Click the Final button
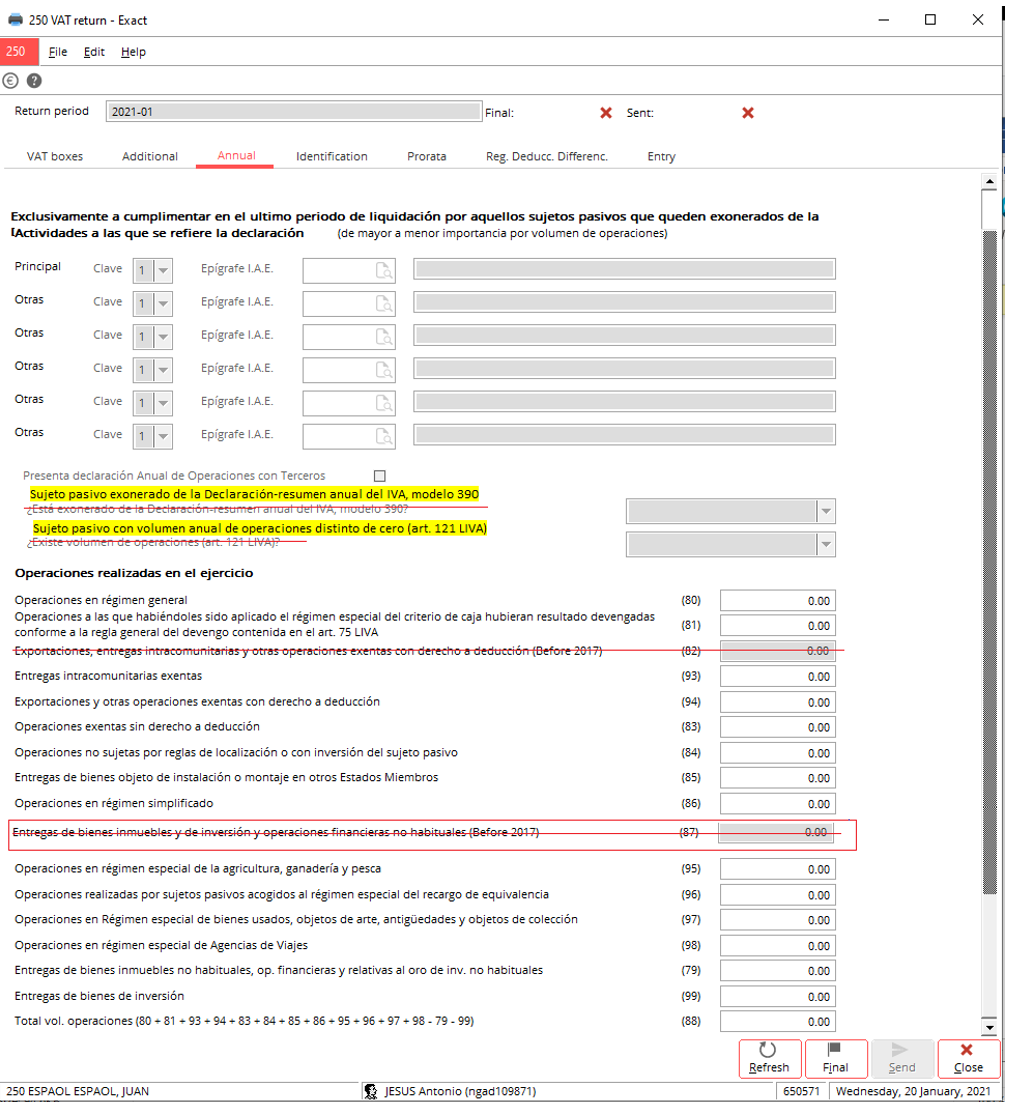 click(835, 1058)
